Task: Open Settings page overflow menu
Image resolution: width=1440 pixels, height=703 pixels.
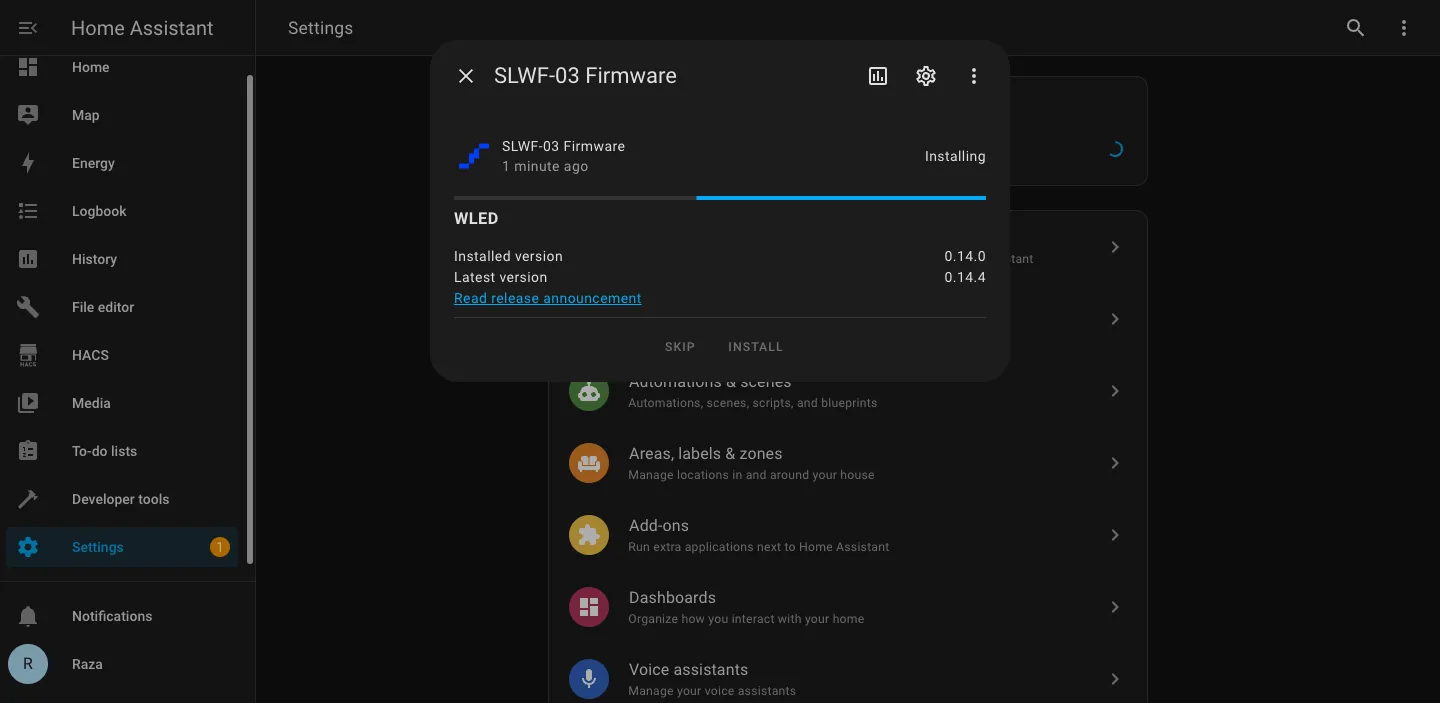Action: point(1404,28)
